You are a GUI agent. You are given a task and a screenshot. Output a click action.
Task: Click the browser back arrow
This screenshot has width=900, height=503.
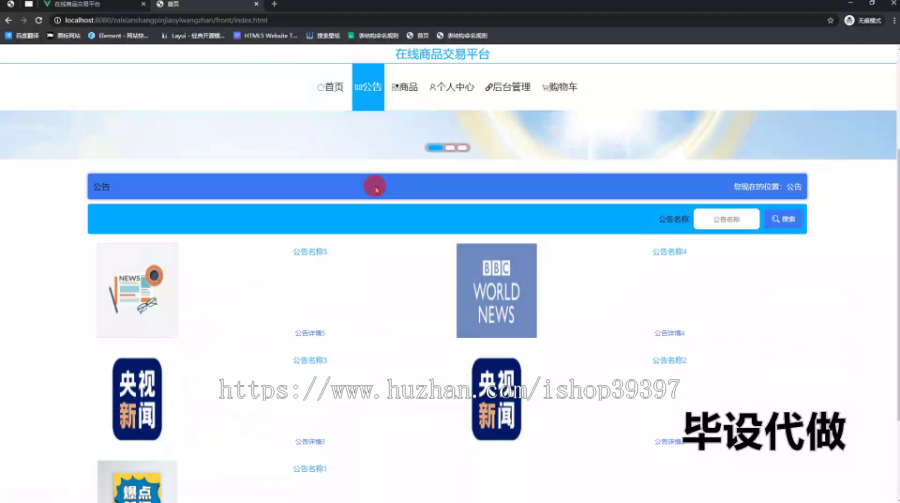(x=8, y=20)
